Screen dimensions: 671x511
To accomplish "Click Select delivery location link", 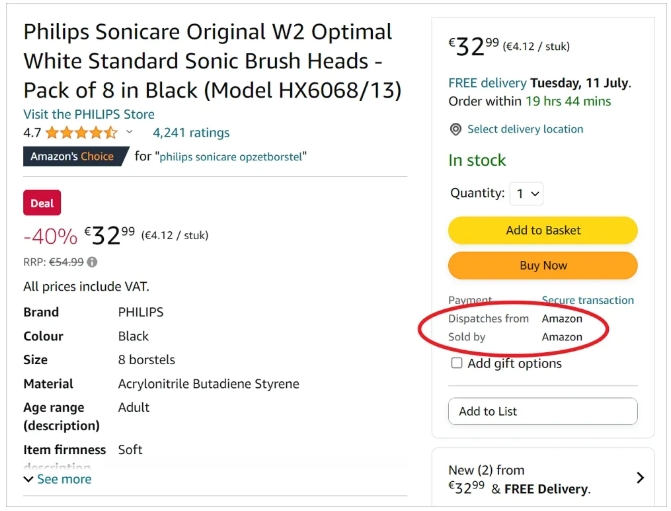I will click(x=525, y=130).
